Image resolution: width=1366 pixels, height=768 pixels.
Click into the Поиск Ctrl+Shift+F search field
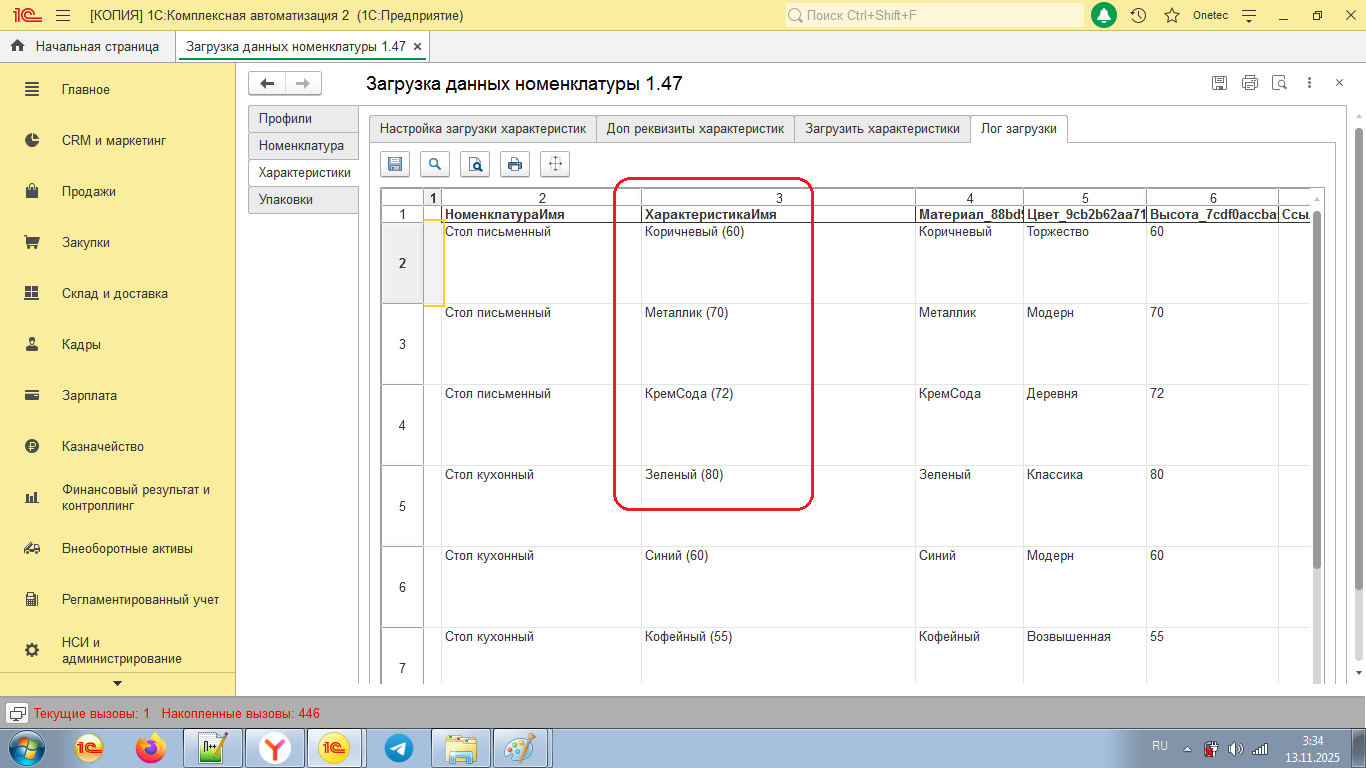coord(934,16)
